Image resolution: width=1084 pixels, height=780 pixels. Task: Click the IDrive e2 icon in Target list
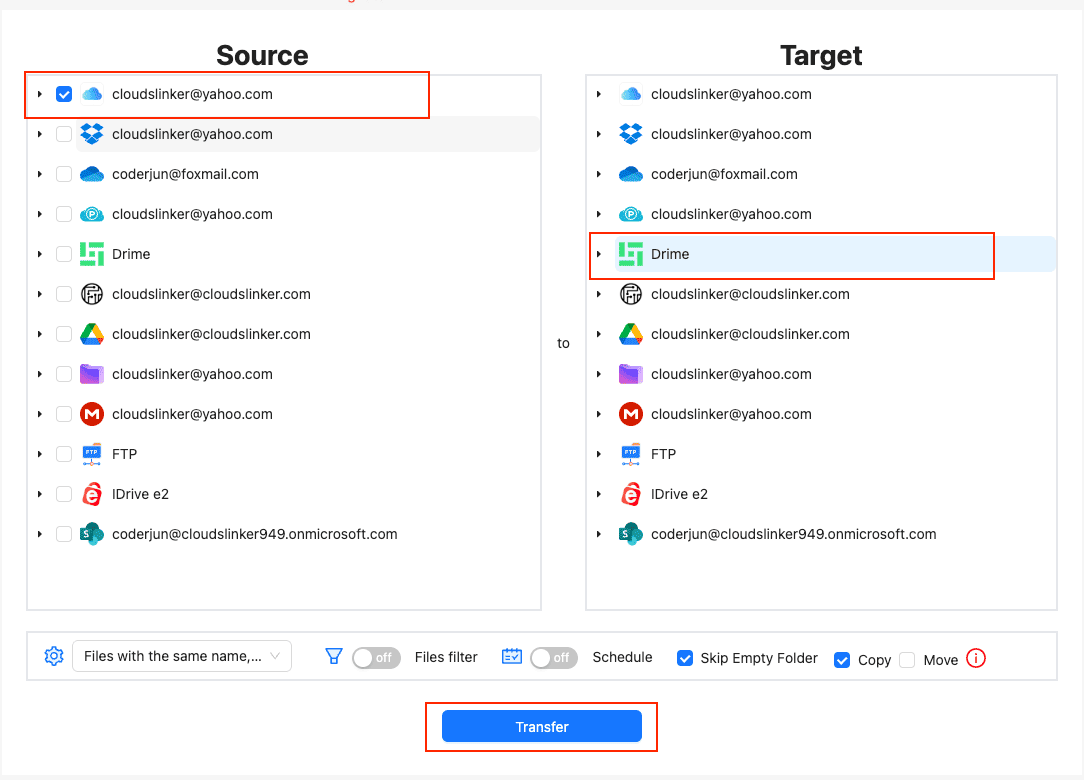coord(630,494)
